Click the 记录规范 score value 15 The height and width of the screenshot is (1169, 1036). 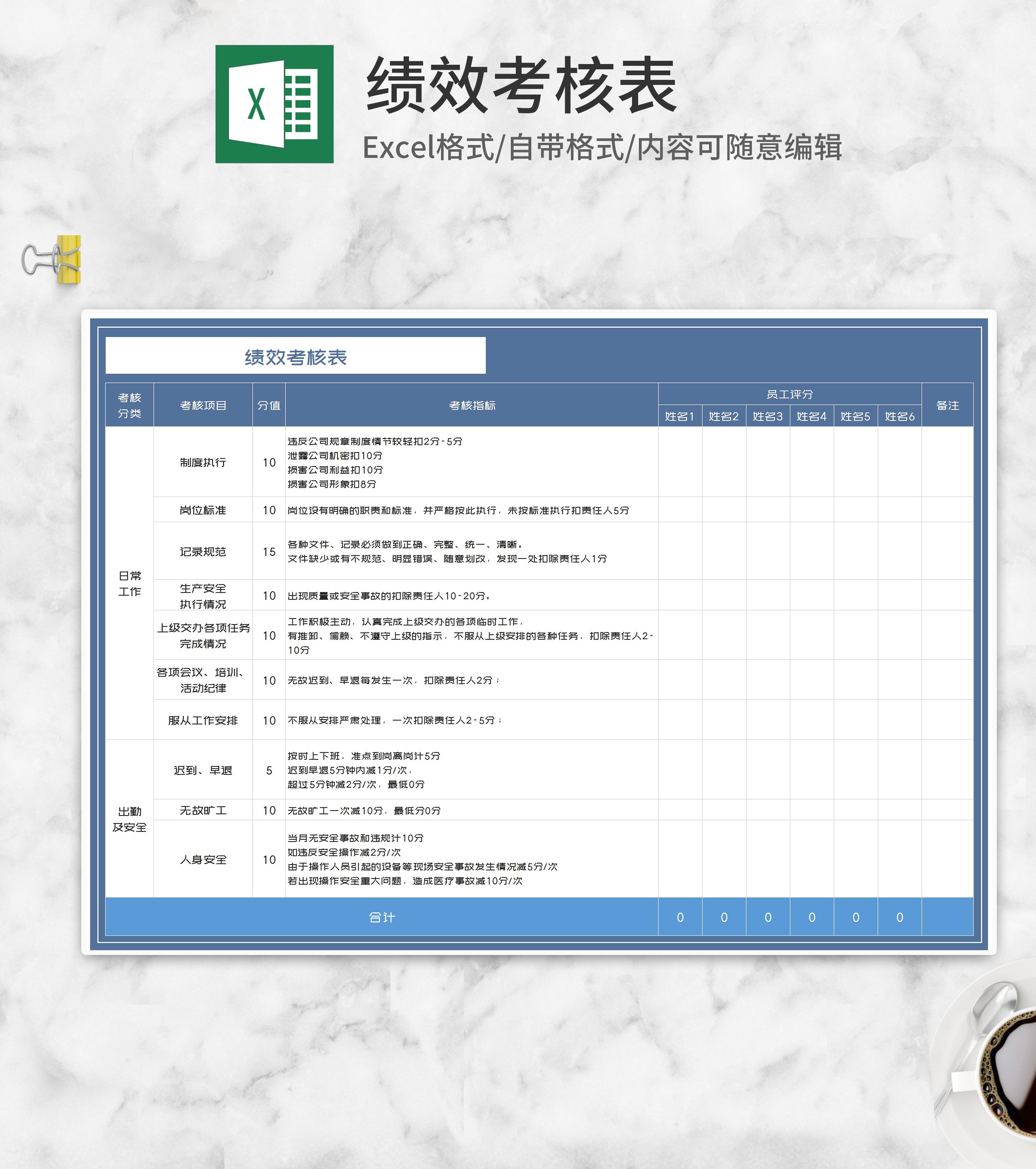(x=269, y=551)
